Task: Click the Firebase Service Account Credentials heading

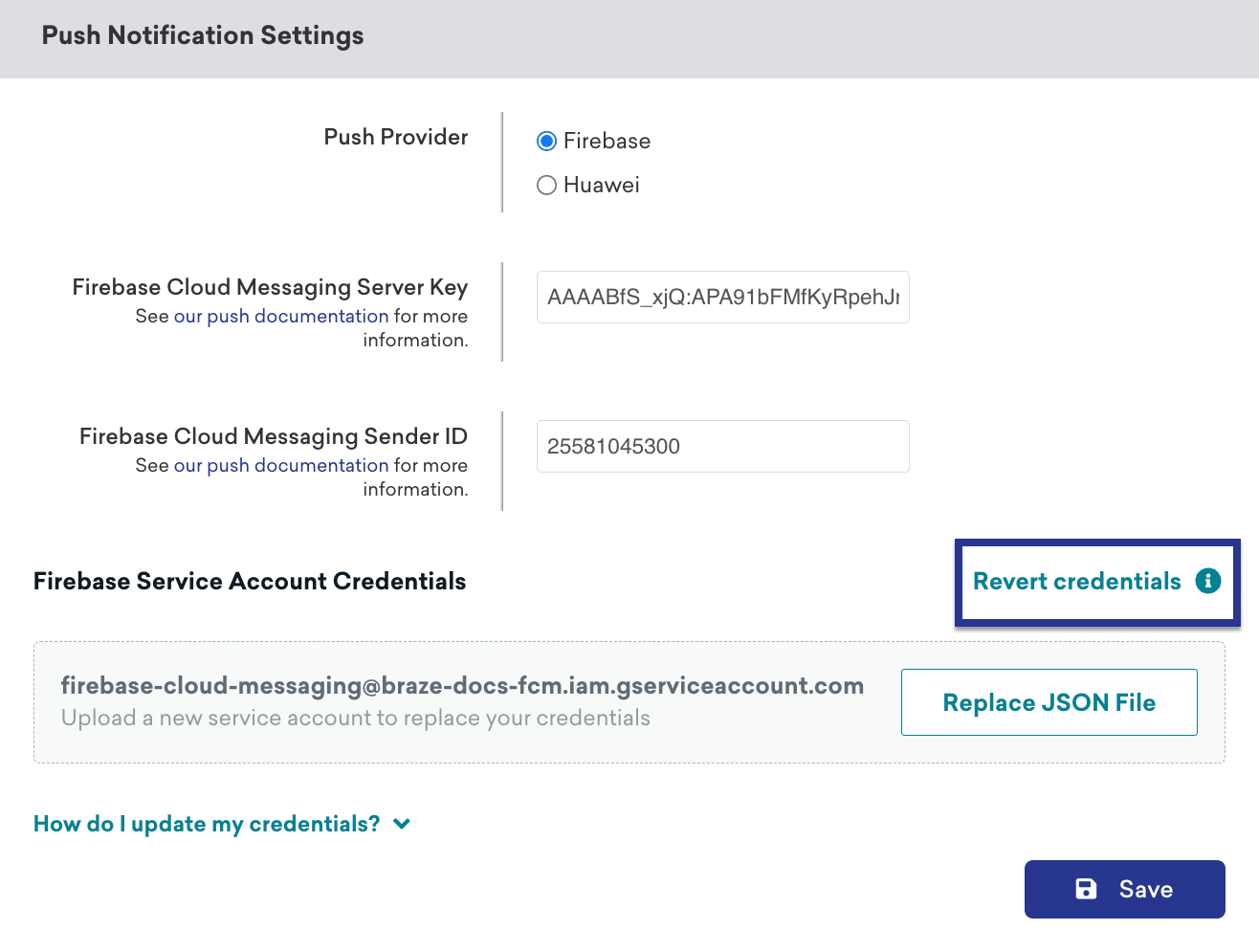Action: pyautogui.click(x=249, y=581)
